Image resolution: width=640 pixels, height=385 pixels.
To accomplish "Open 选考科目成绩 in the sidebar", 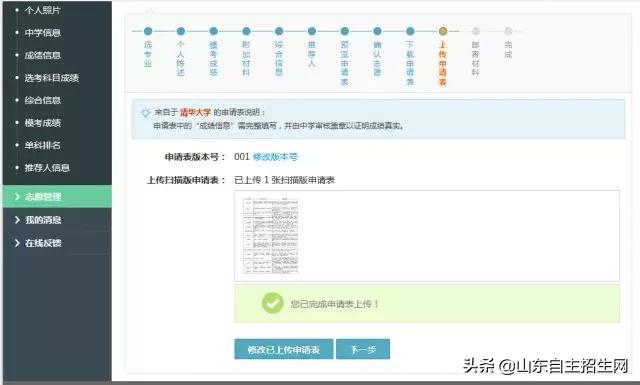I will (51, 78).
